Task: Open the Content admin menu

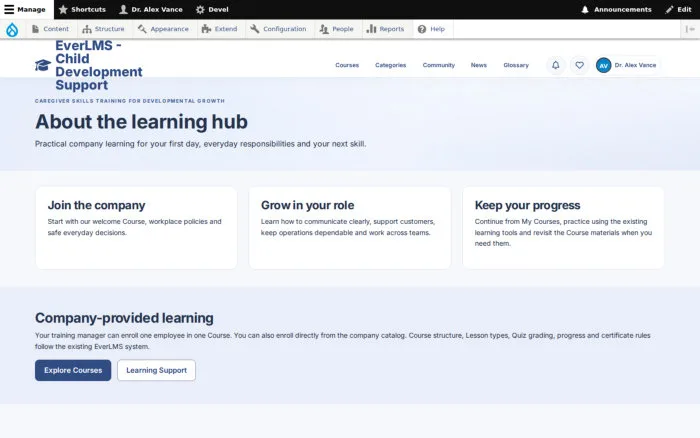Action: pos(50,29)
